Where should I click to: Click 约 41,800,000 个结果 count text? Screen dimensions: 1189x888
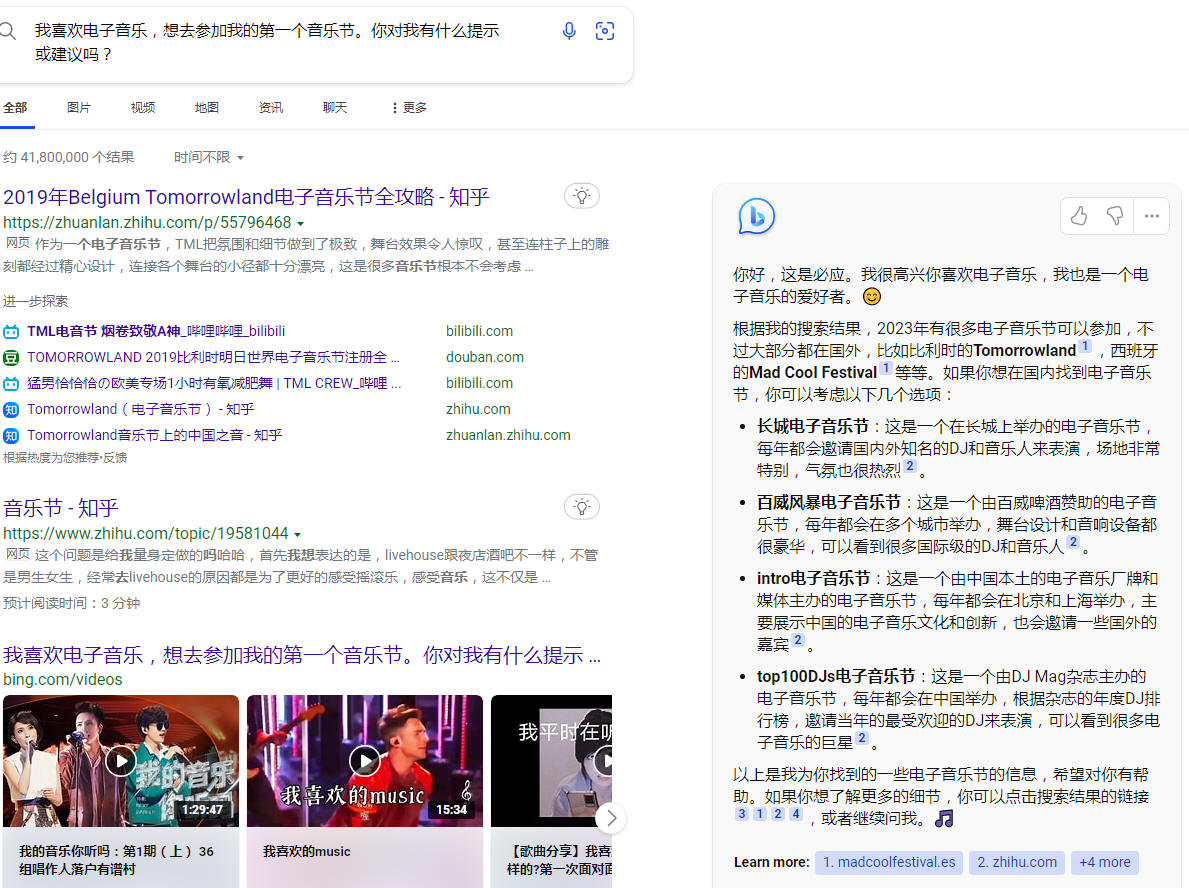68,157
